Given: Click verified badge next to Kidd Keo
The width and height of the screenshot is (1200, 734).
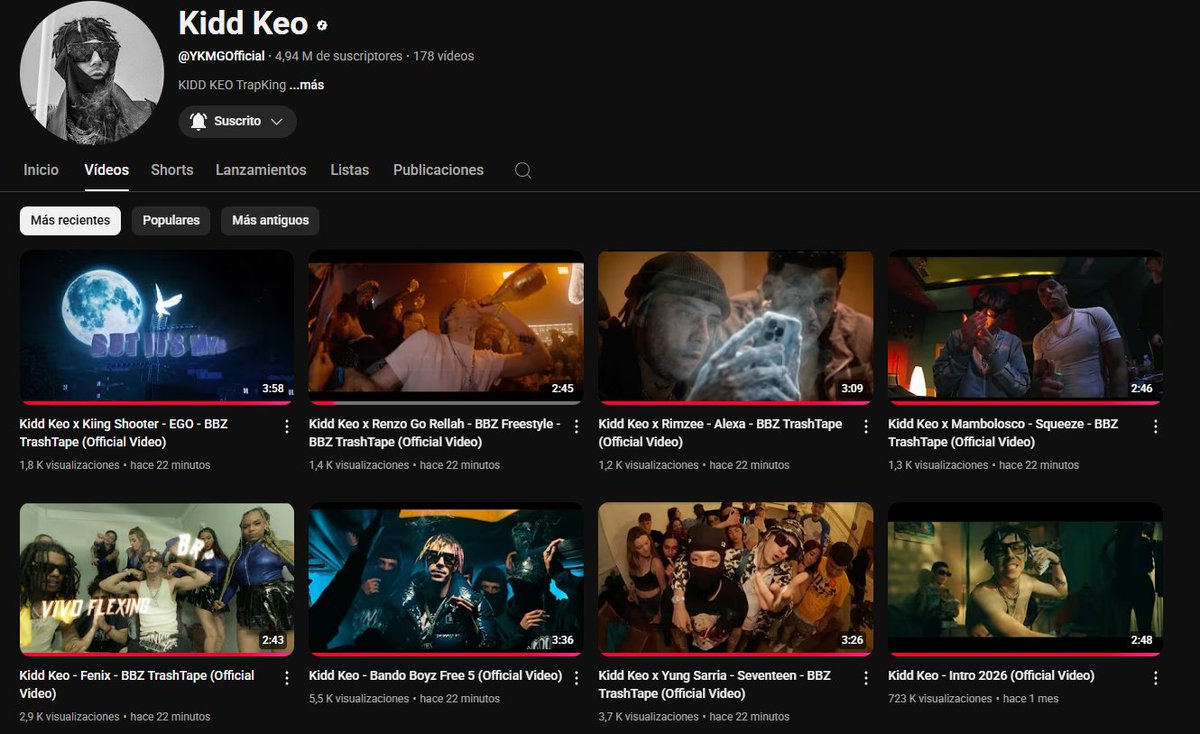Looking at the screenshot, I should click(322, 25).
